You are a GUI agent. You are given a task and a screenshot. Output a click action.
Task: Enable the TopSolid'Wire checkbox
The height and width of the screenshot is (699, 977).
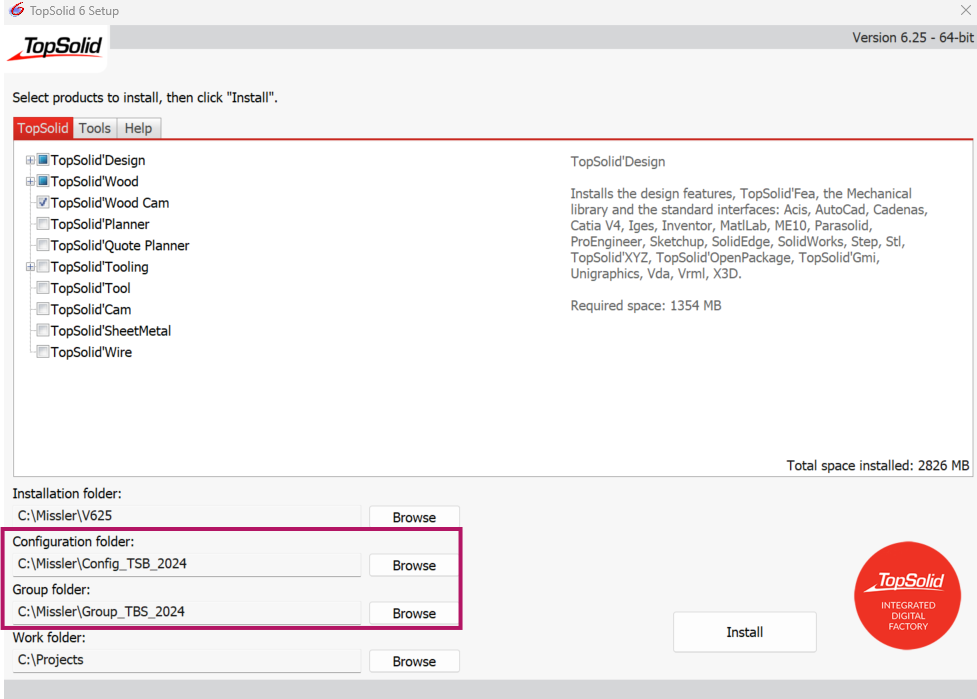coord(43,352)
